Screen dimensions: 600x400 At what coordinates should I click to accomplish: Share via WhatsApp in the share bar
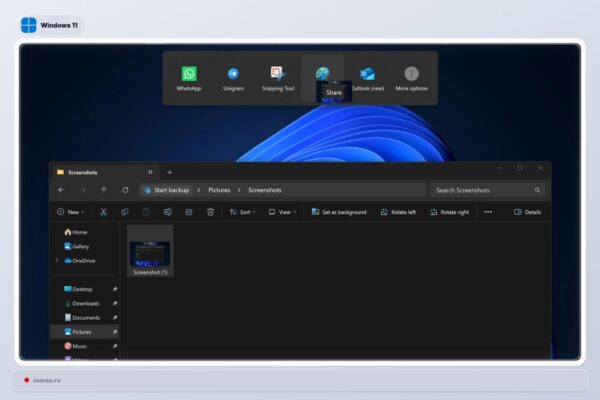(189, 78)
